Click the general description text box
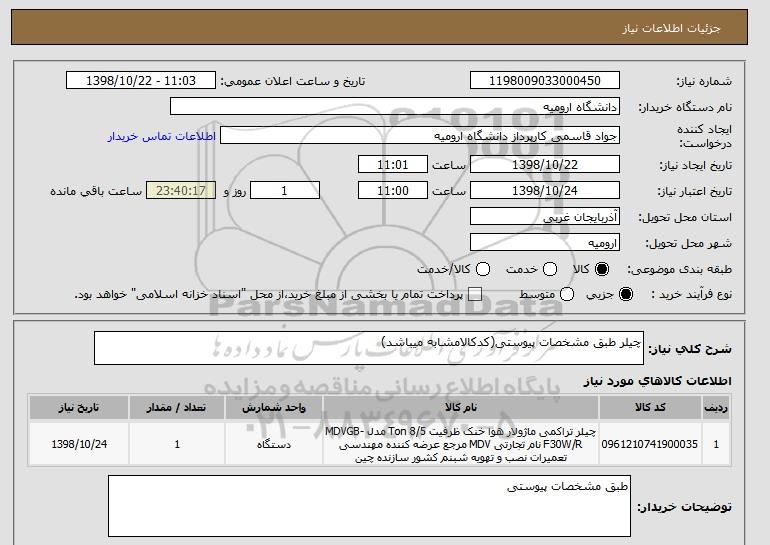Screen dimensions: 770x545 coord(369,348)
